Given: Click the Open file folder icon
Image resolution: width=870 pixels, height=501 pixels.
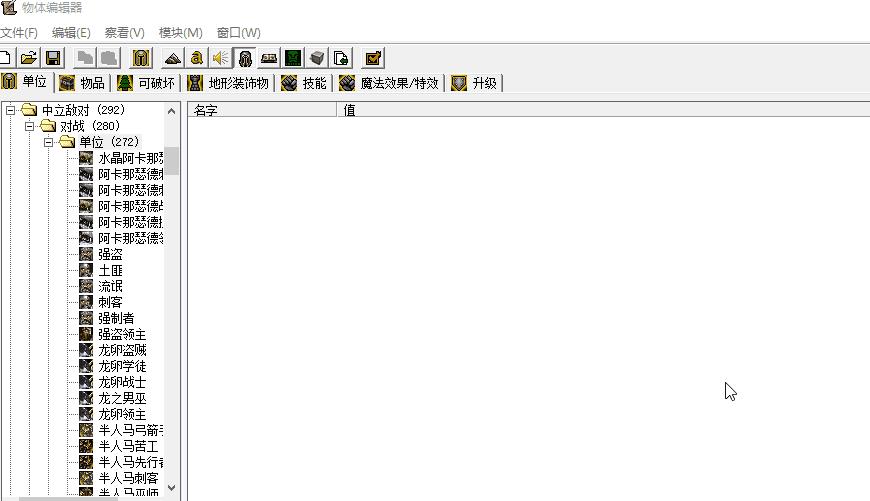Looking at the screenshot, I should [29, 58].
